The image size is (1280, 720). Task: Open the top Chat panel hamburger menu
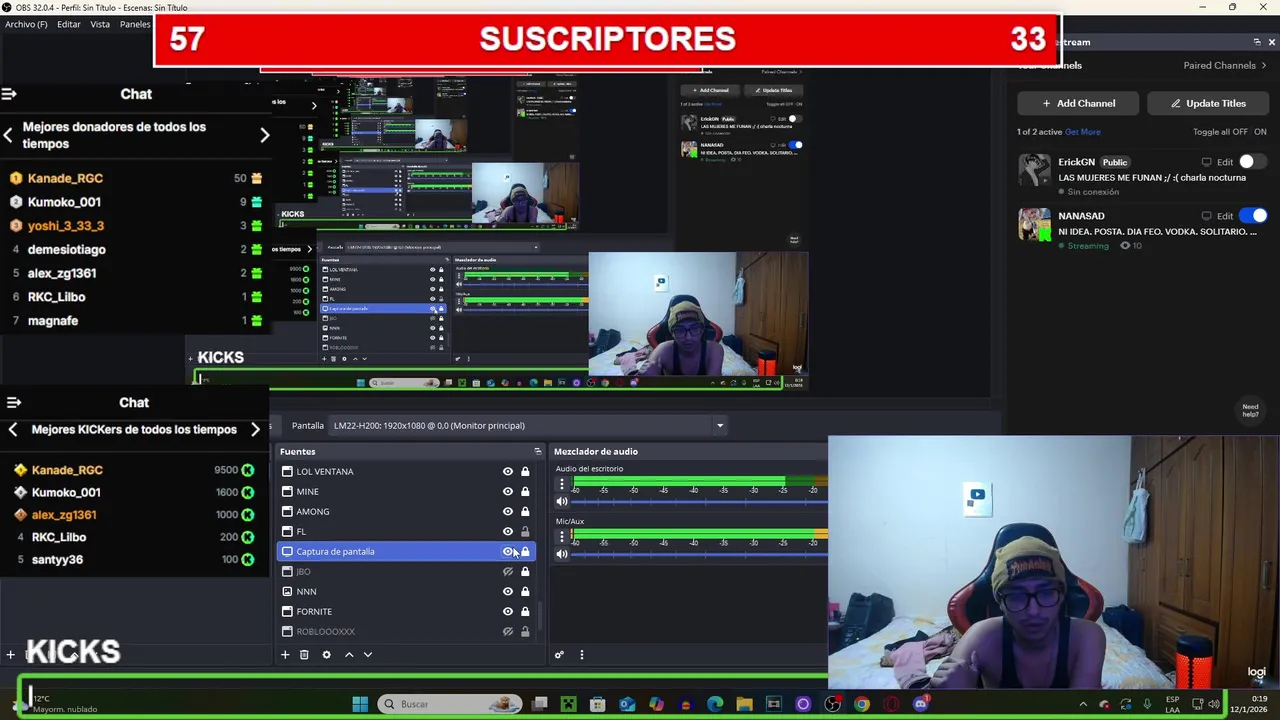click(x=9, y=94)
